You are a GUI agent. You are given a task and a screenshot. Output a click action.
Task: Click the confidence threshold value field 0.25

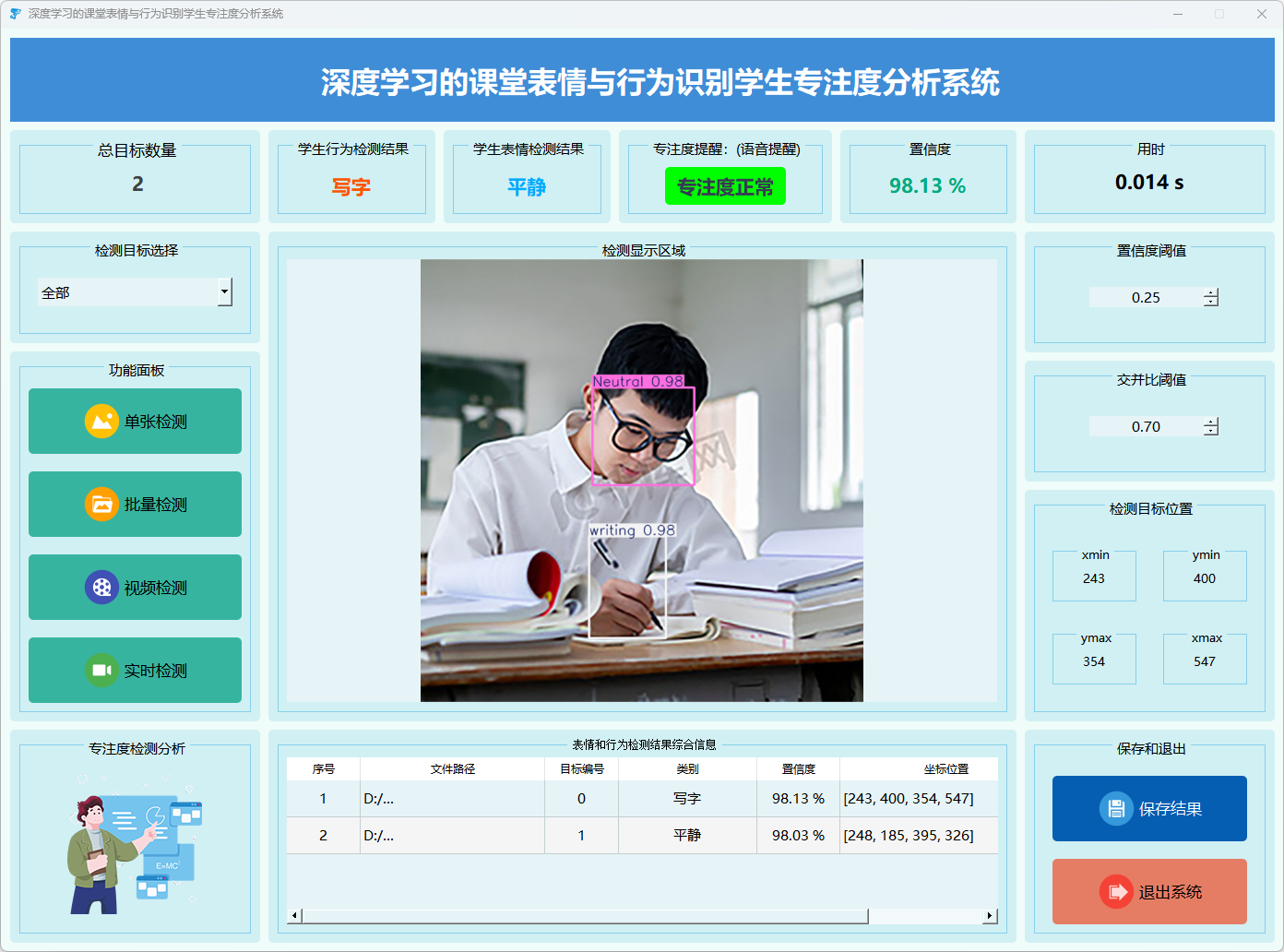click(1146, 297)
